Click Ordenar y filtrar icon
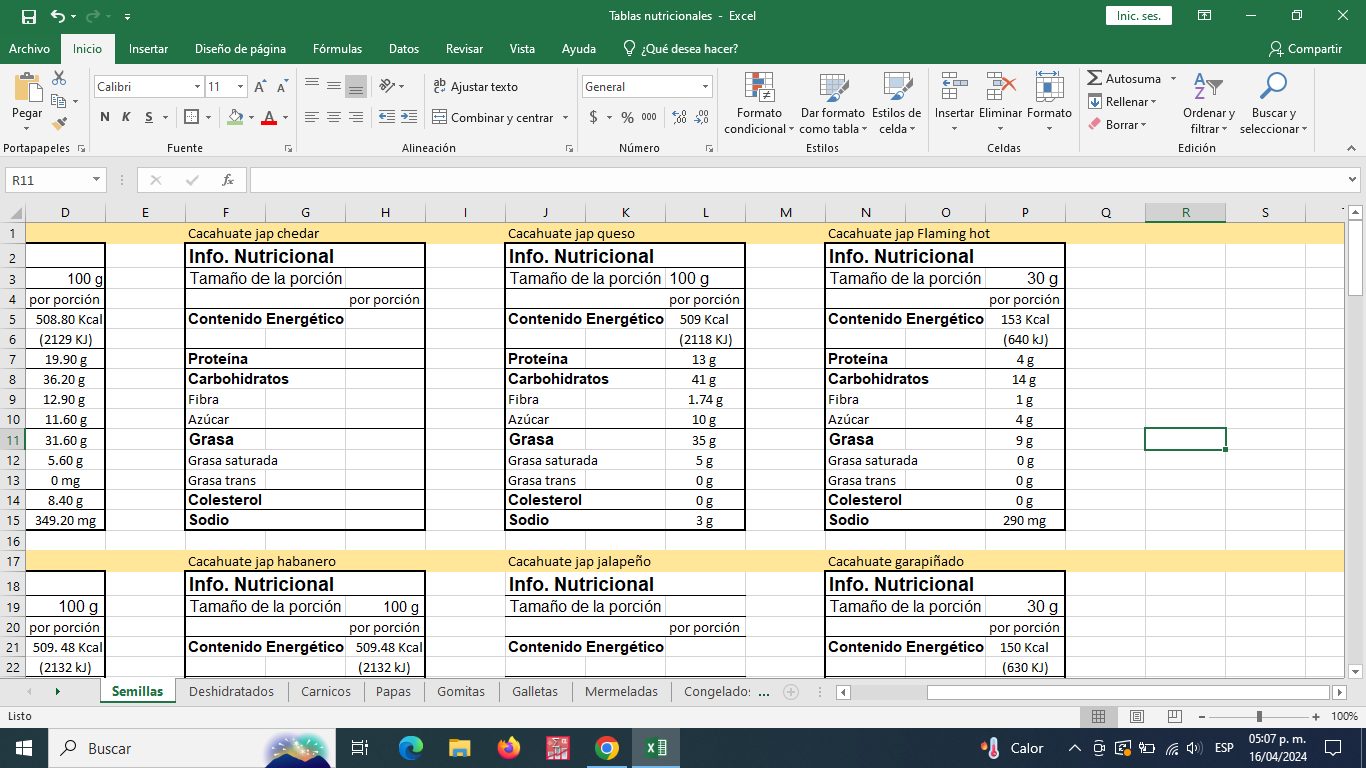Viewport: 1366px width, 768px height. 1208,88
